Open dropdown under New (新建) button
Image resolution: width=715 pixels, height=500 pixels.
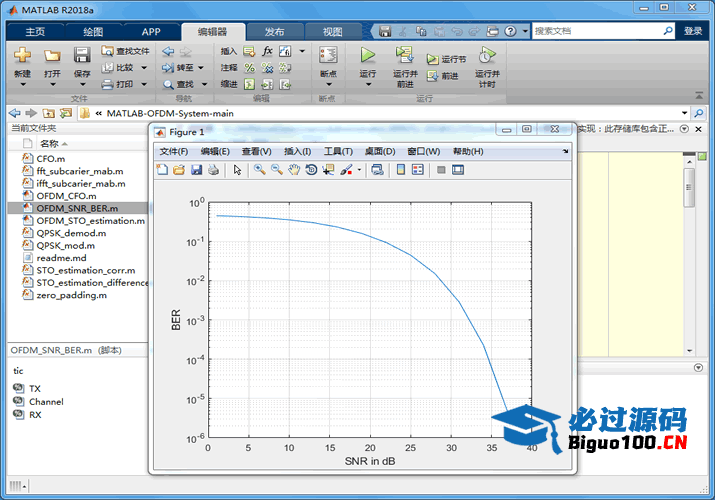coord(23,84)
